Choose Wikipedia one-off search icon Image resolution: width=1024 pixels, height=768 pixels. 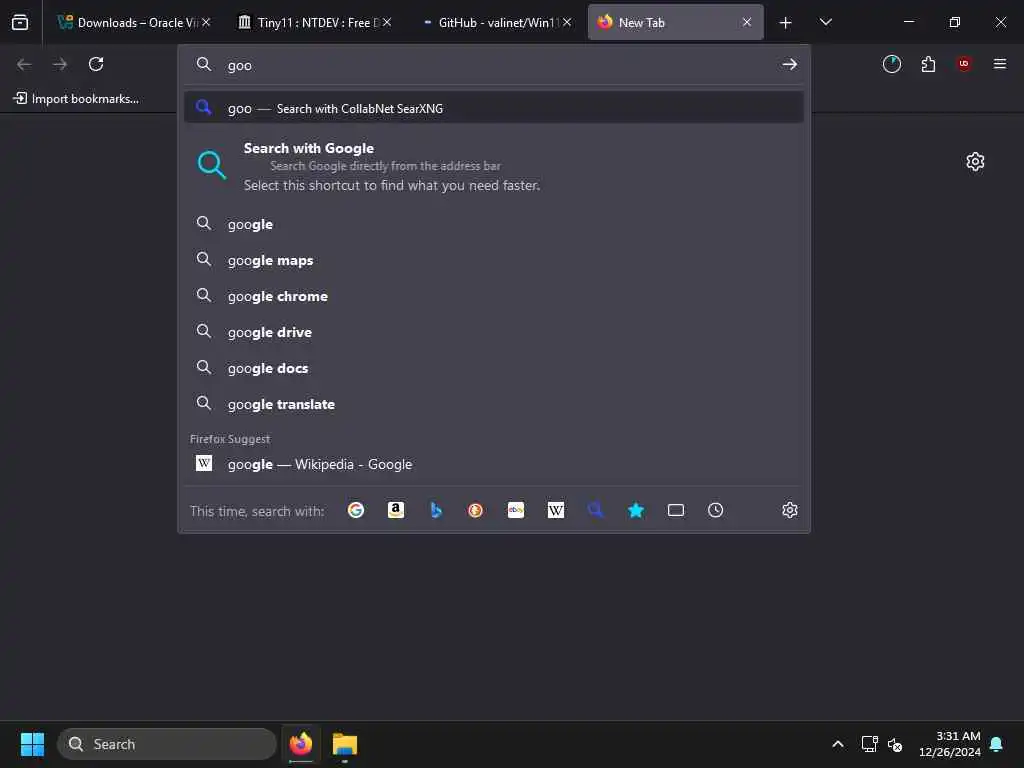coord(556,510)
